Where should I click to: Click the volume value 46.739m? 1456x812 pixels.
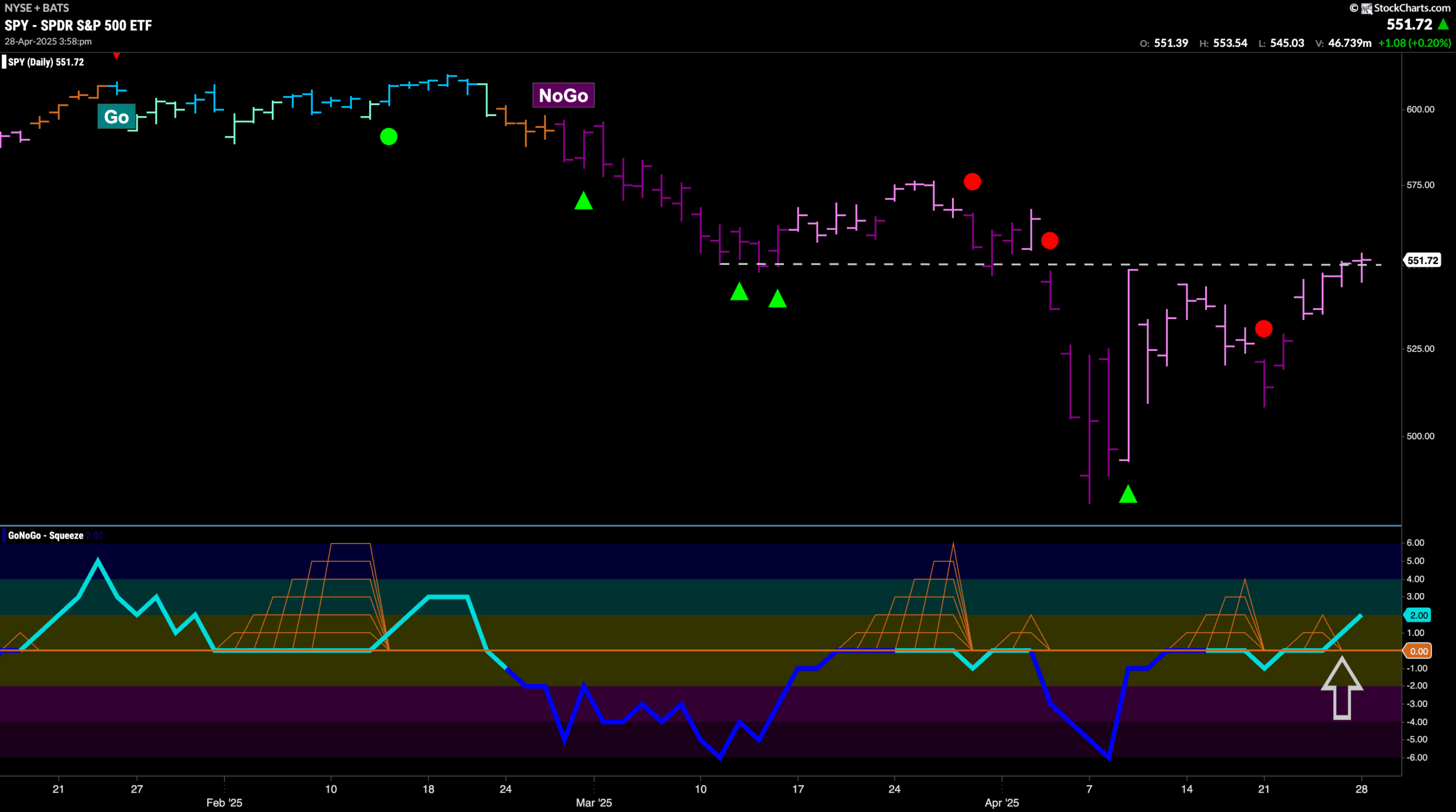click(x=1350, y=43)
